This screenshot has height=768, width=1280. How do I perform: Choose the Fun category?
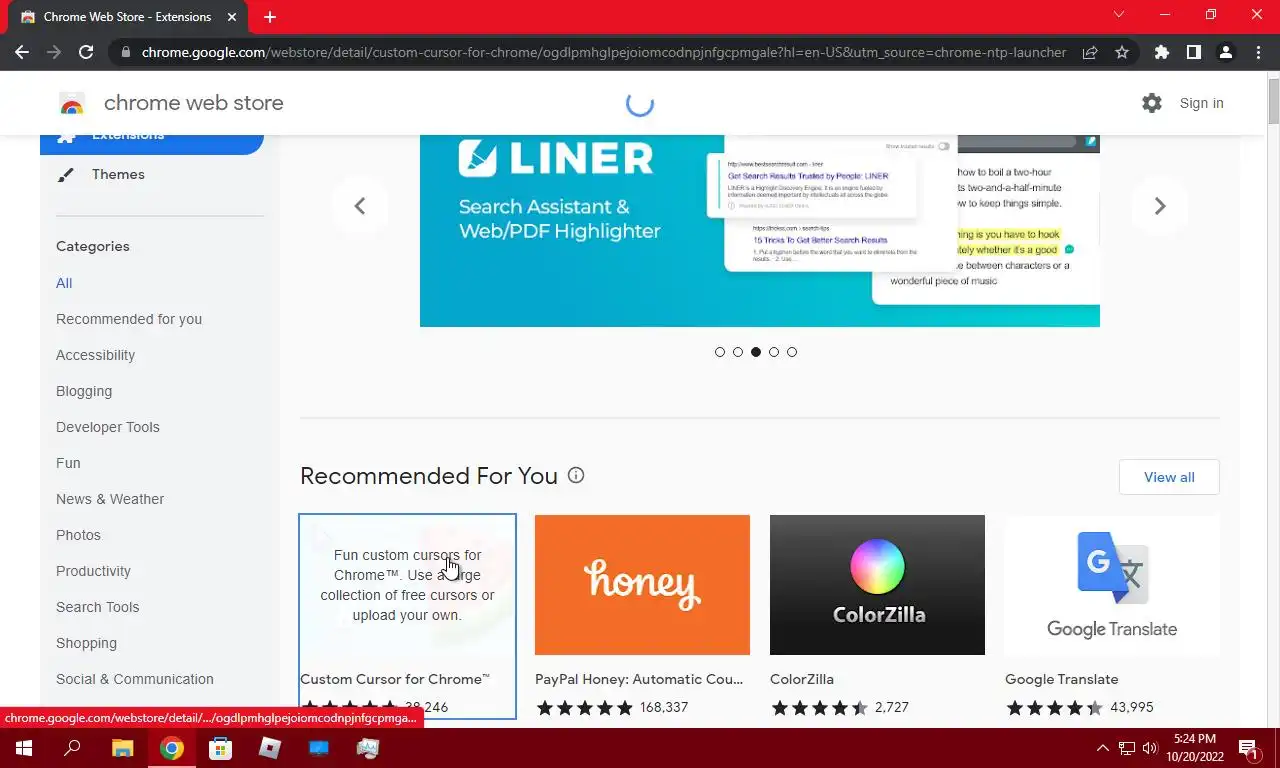(x=68, y=463)
